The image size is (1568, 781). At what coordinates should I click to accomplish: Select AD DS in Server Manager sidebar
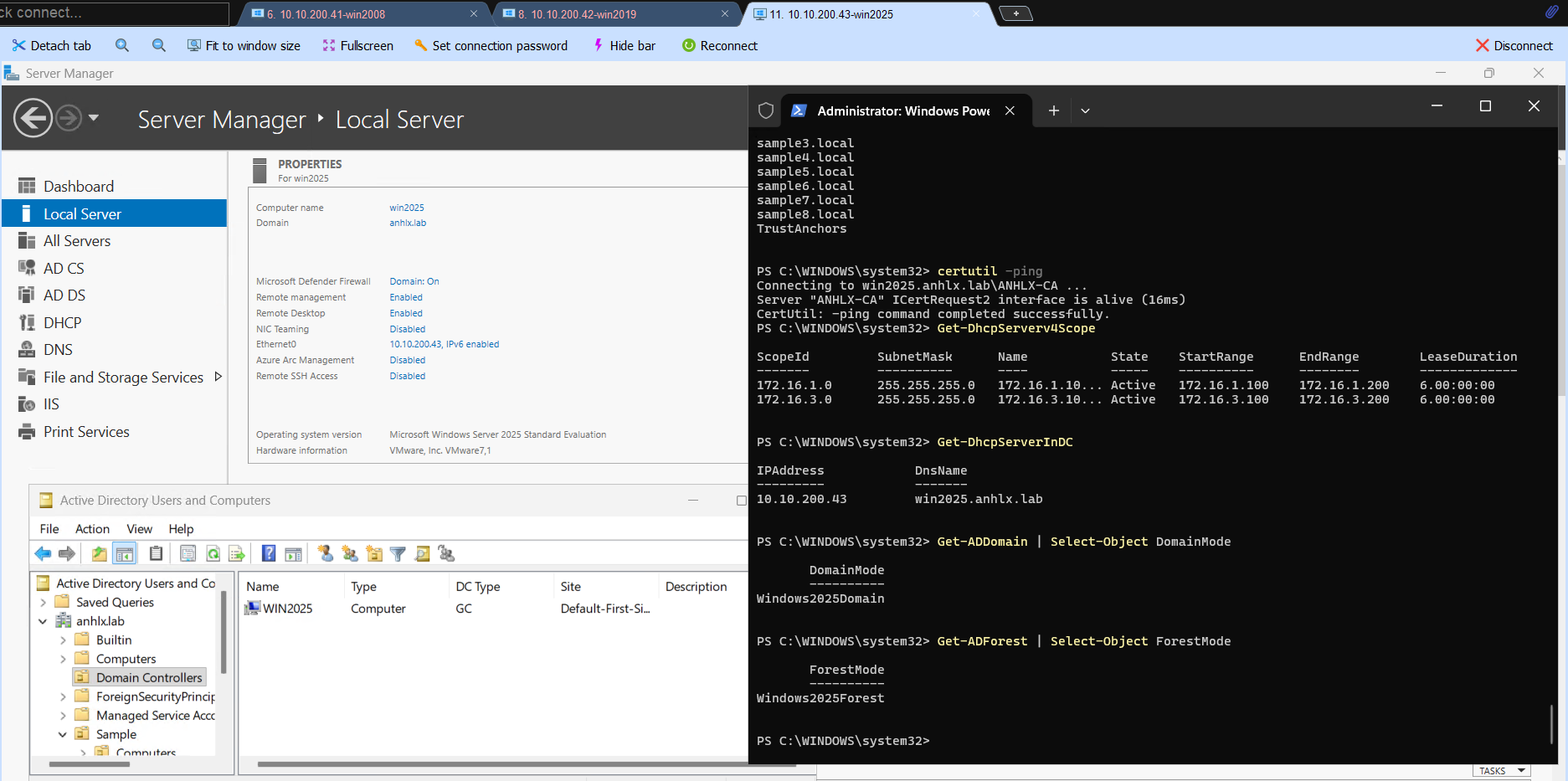(64, 295)
